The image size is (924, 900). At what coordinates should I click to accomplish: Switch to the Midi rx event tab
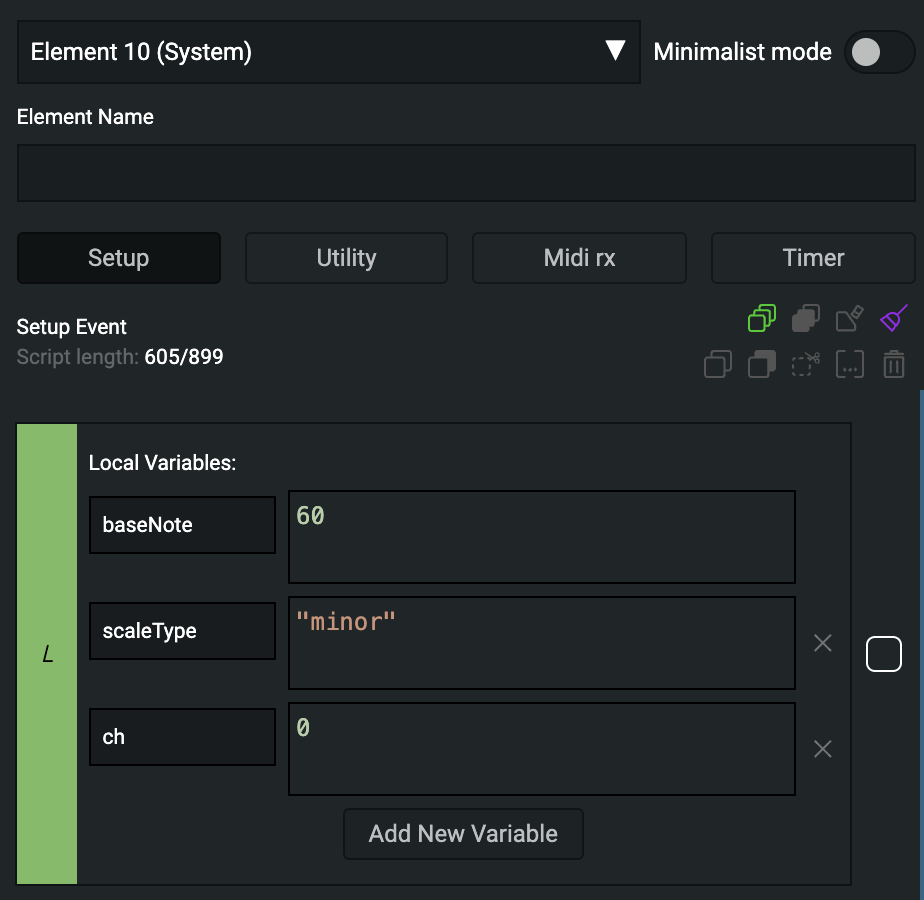(579, 258)
